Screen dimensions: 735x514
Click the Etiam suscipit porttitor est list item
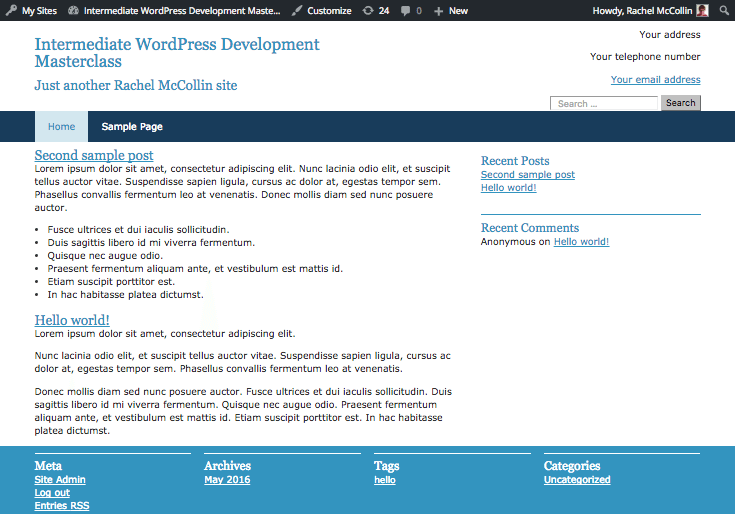tap(111, 282)
